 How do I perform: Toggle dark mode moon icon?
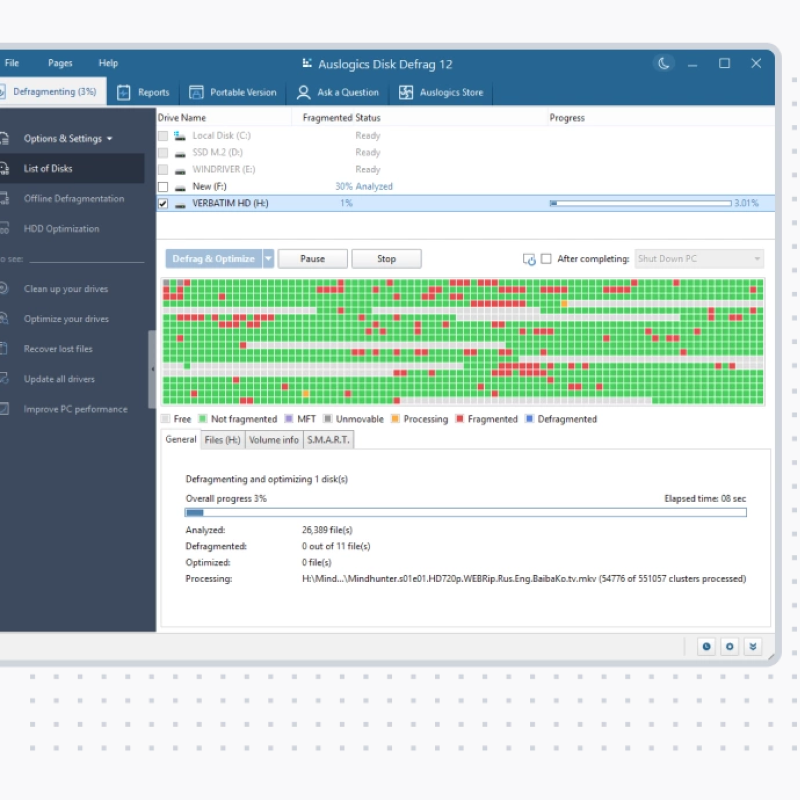[663, 63]
